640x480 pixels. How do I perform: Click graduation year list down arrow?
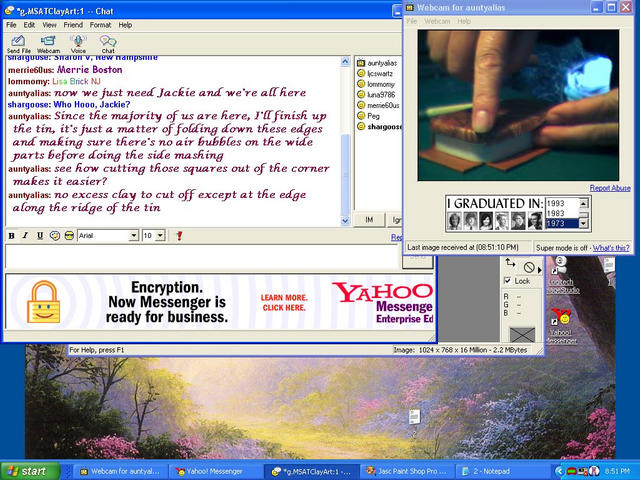(x=583, y=223)
